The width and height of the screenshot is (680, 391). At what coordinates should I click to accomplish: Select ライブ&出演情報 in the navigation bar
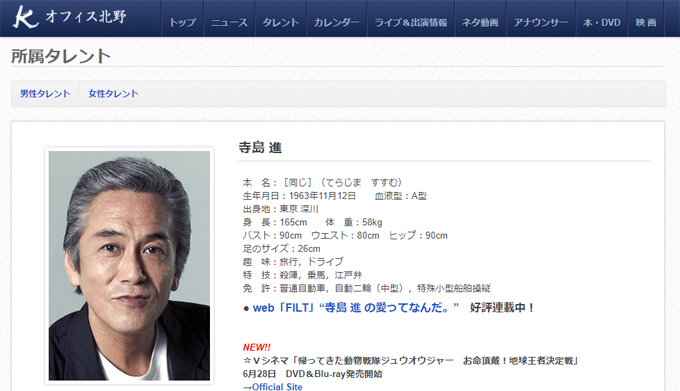411,23
